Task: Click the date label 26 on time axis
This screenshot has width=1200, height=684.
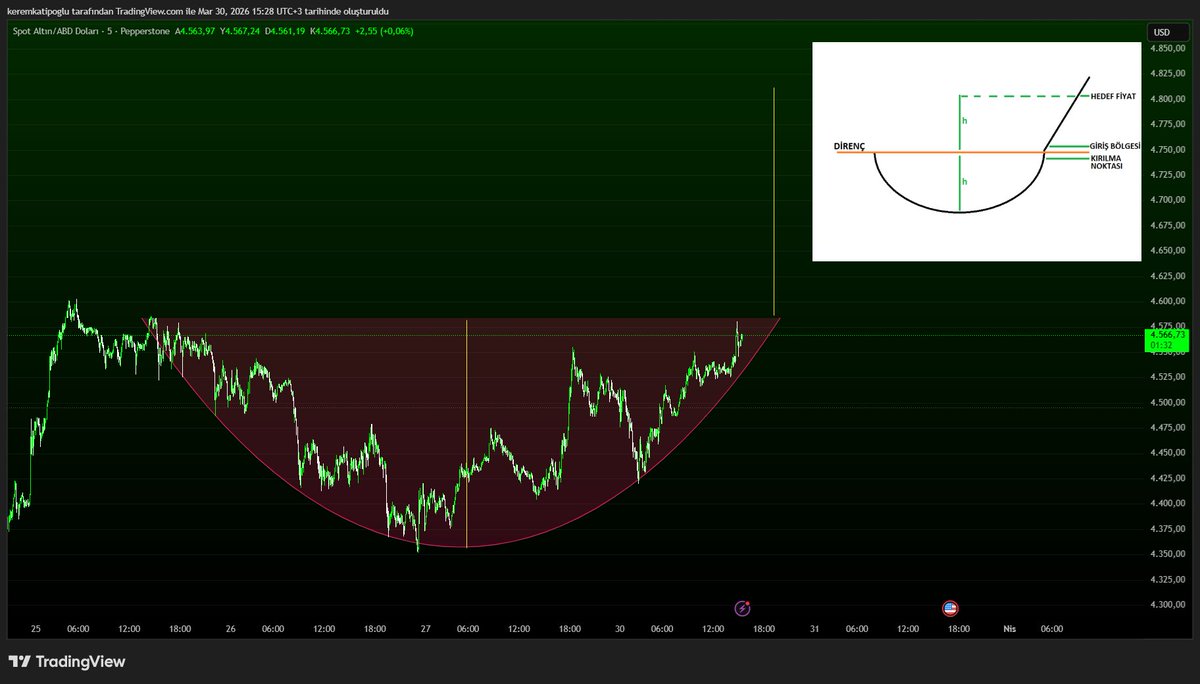Action: [x=231, y=629]
